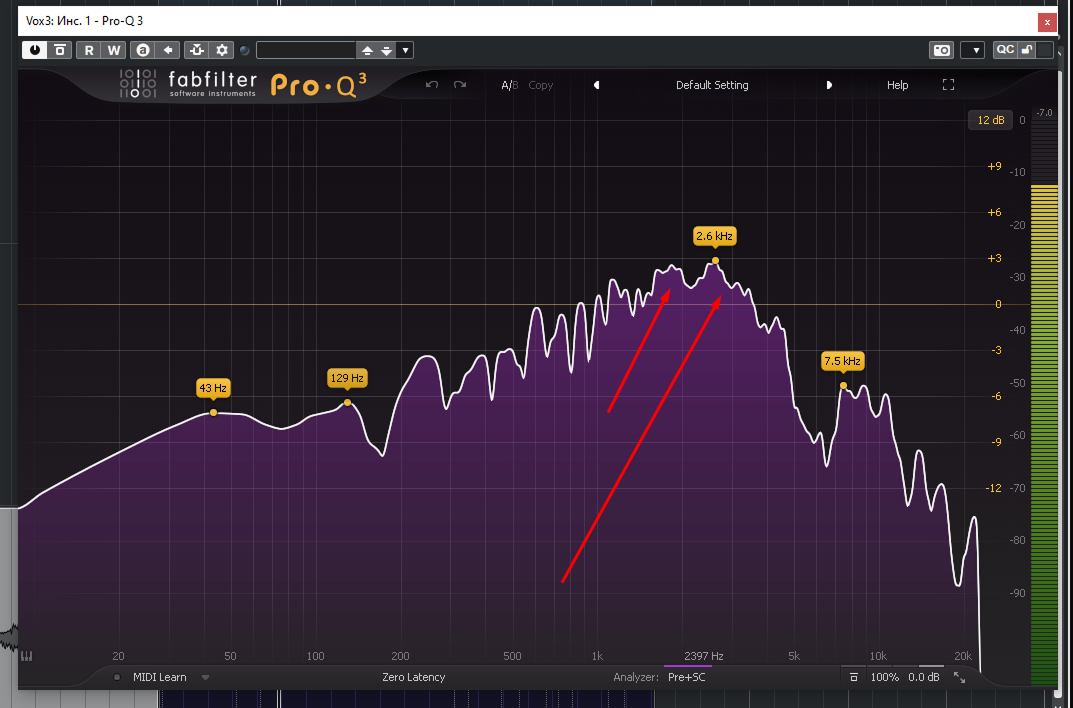This screenshot has width=1073, height=708.
Task: Click the 100 frequency axis label
Action: (x=315, y=656)
